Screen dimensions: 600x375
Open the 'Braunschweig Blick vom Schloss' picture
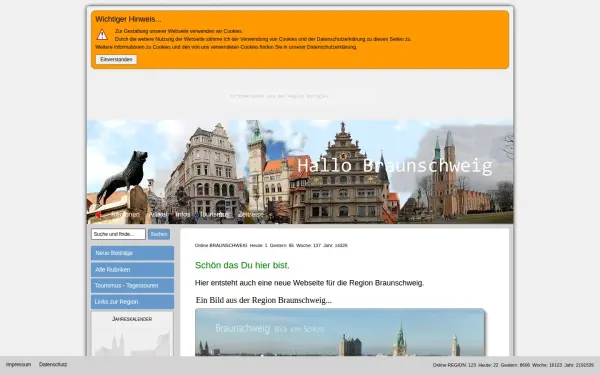click(x=340, y=332)
